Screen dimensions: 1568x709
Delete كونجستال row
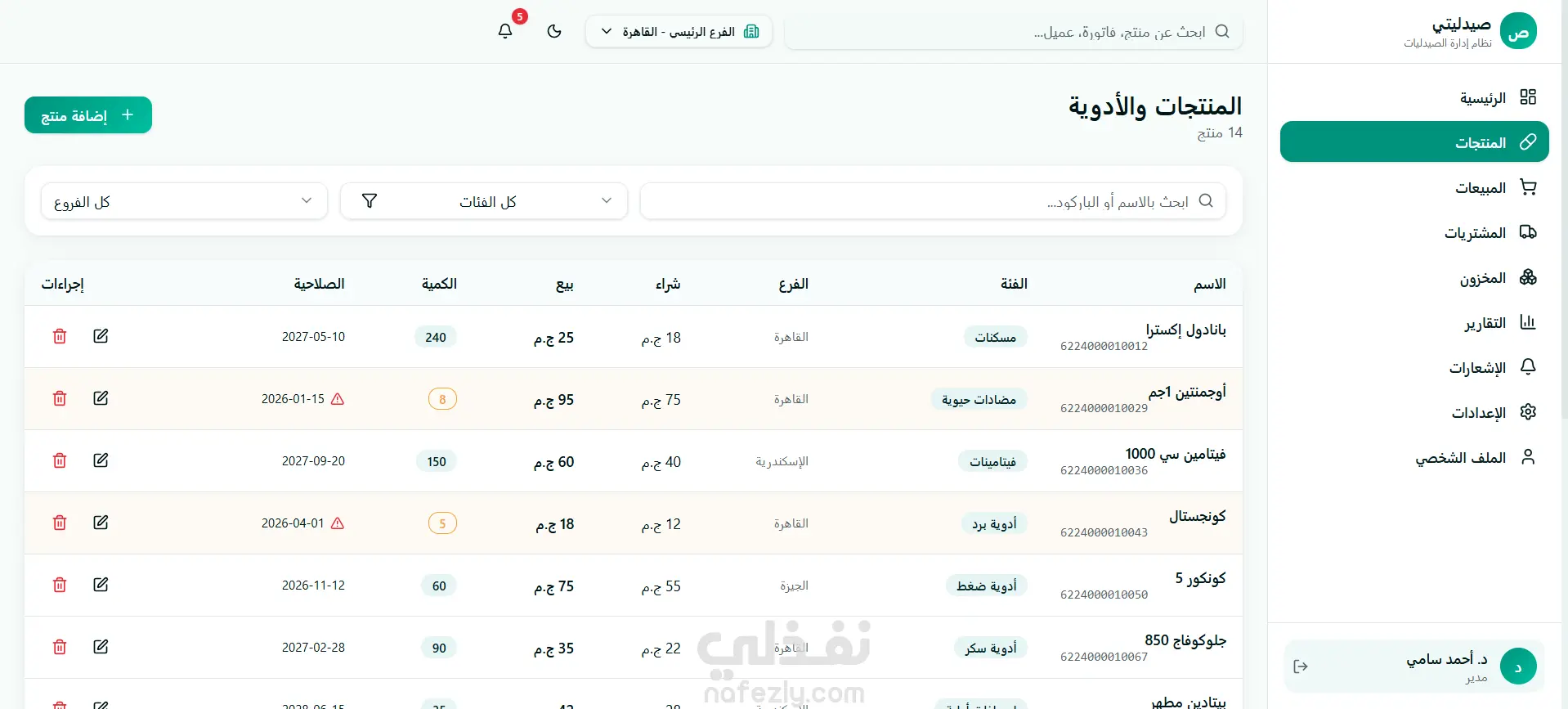[x=60, y=523]
